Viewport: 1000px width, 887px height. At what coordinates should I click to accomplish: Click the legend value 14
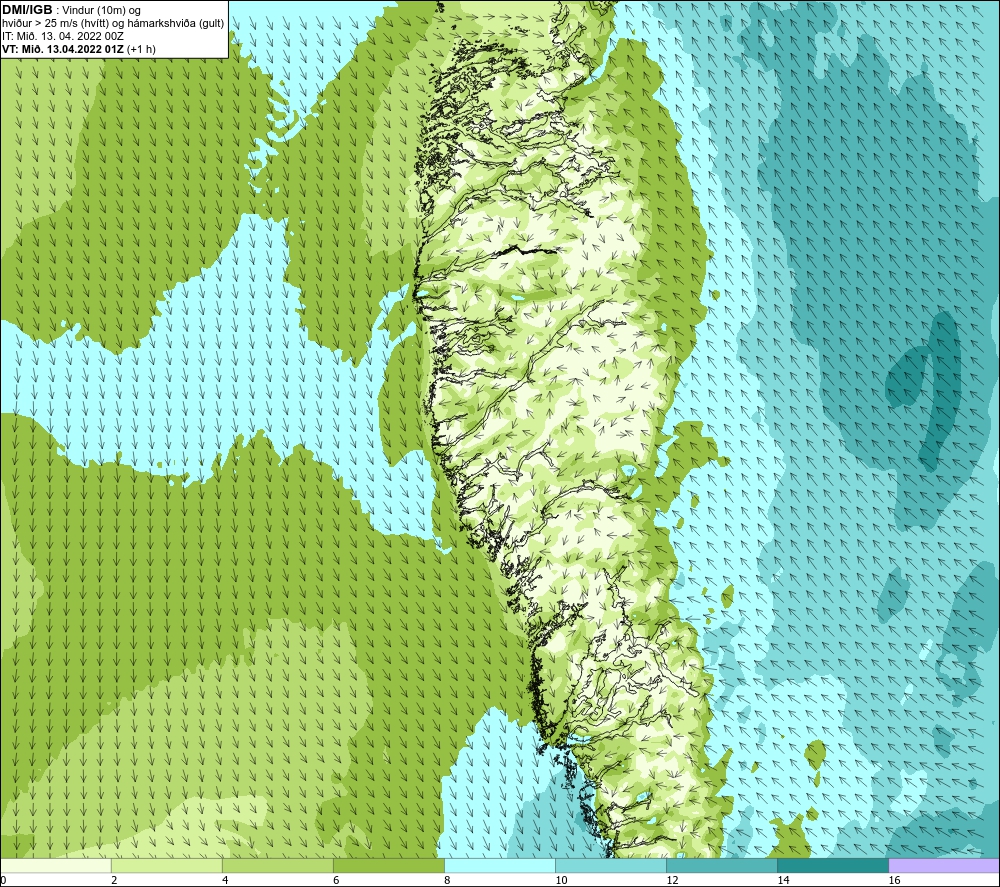pyautogui.click(x=783, y=881)
